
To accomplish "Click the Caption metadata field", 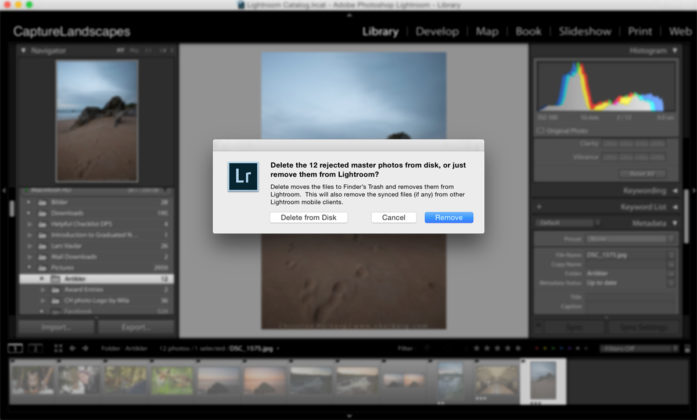I will [x=629, y=306].
